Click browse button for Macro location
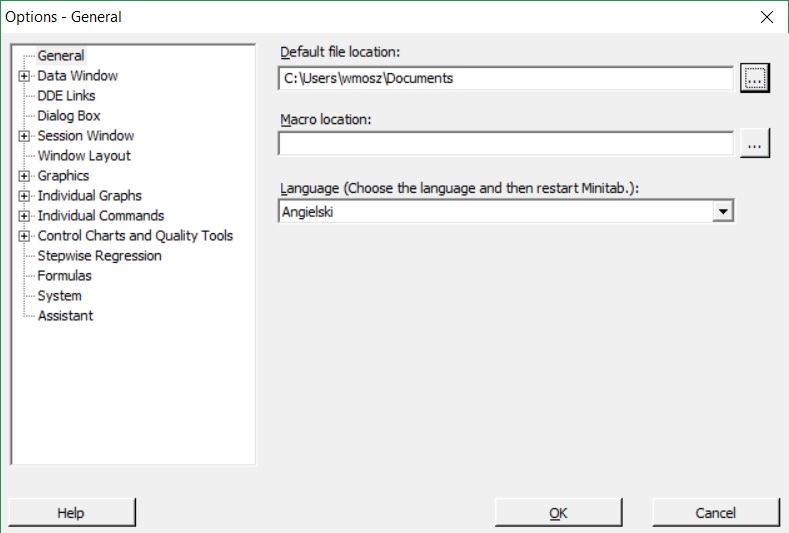789x533 pixels. pyautogui.click(x=755, y=145)
